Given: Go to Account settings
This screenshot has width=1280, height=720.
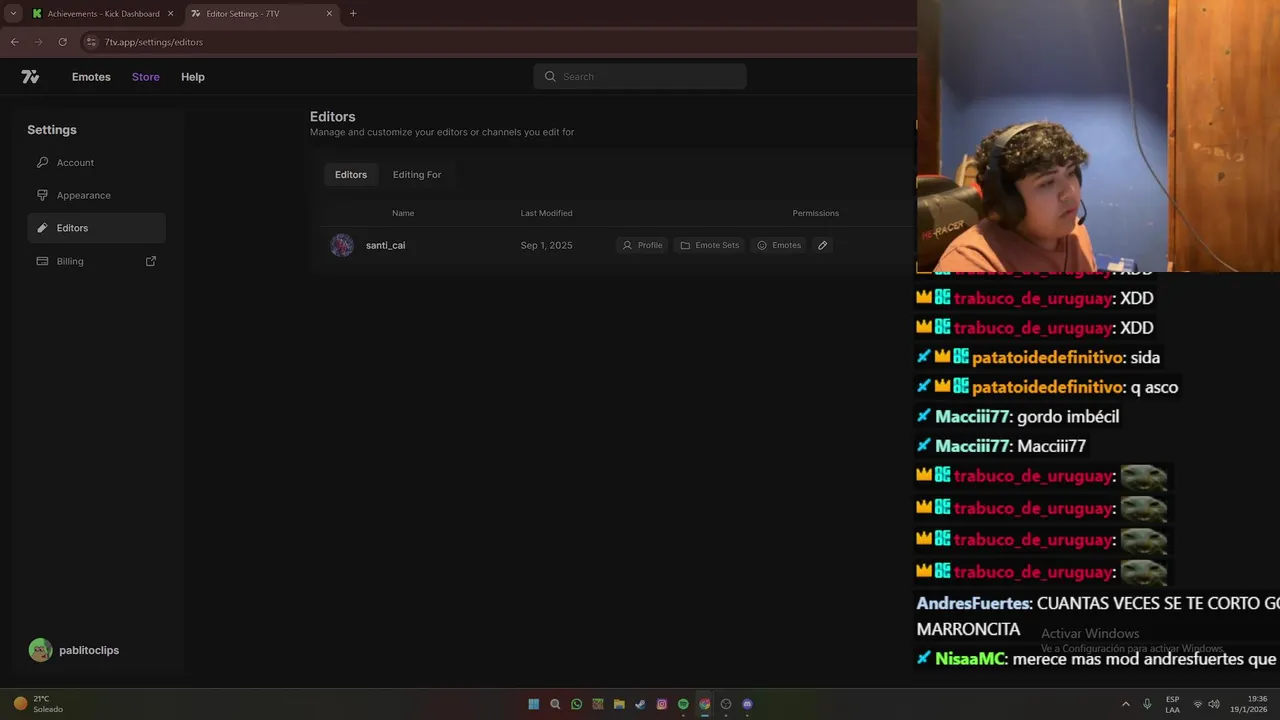Looking at the screenshot, I should 97,162.
